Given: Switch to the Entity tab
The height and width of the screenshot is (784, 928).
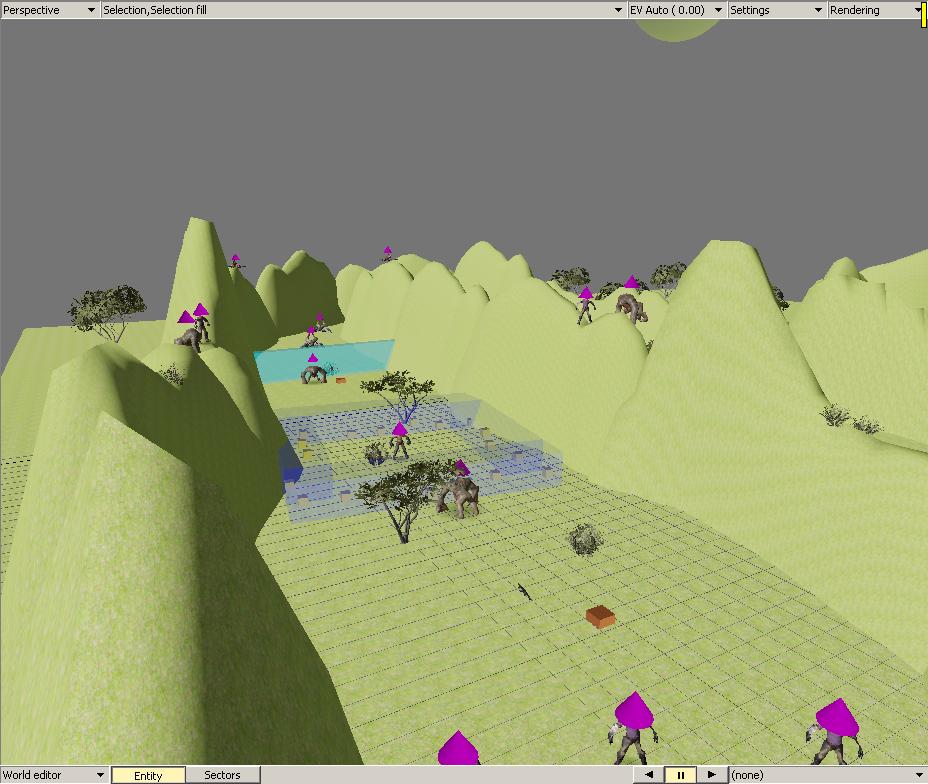Looking at the screenshot, I should tap(148, 776).
